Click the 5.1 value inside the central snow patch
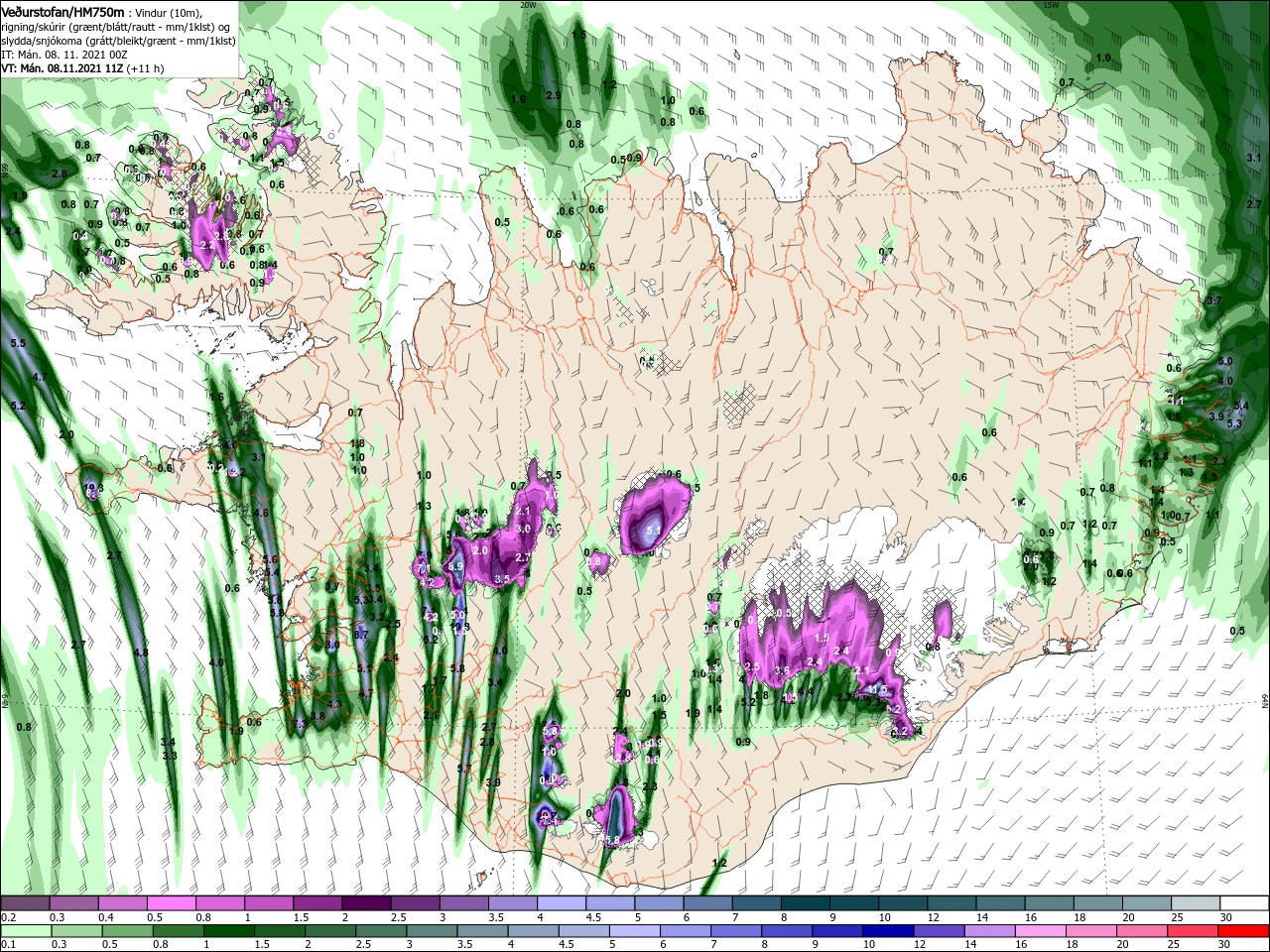The height and width of the screenshot is (952, 1270). point(653,532)
